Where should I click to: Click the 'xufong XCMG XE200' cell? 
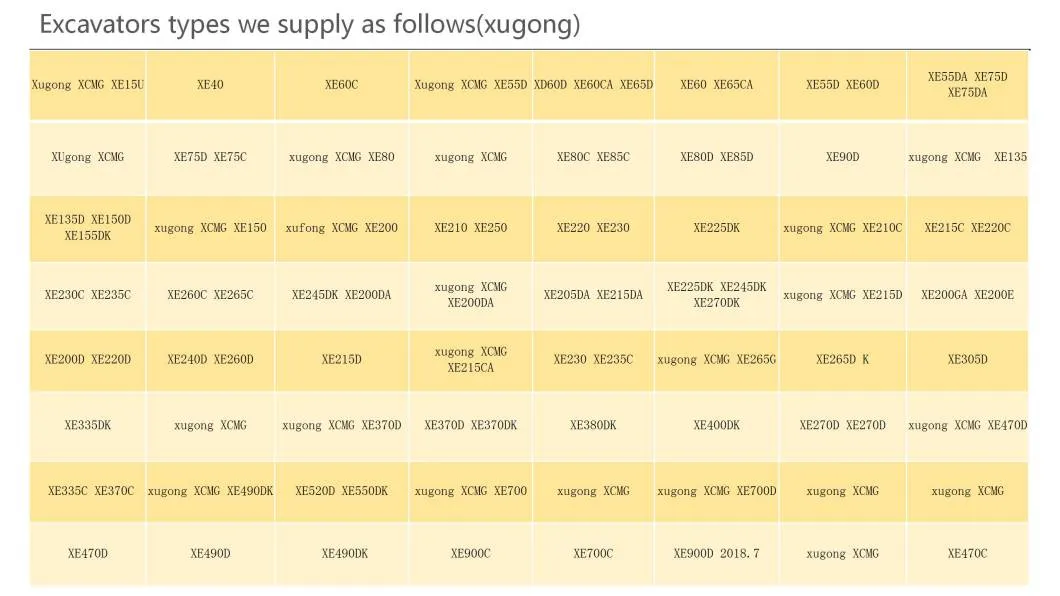point(341,228)
